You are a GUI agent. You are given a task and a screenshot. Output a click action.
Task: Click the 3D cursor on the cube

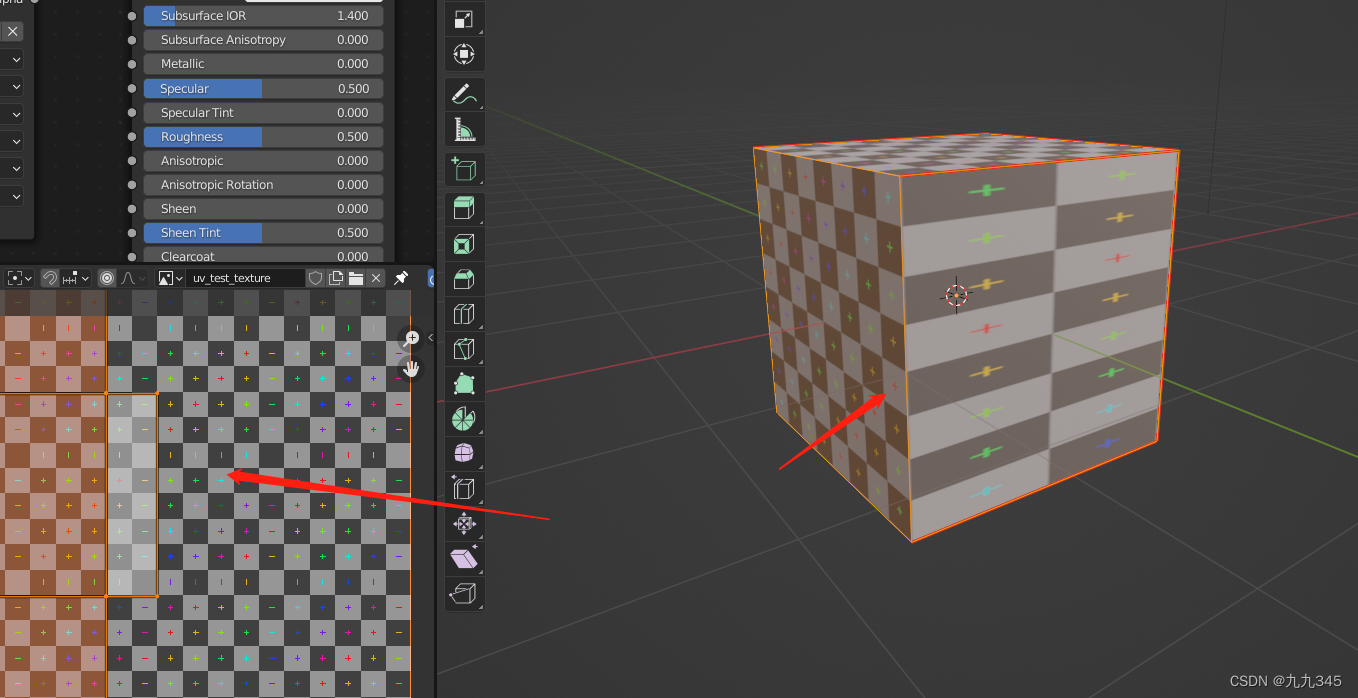[957, 295]
